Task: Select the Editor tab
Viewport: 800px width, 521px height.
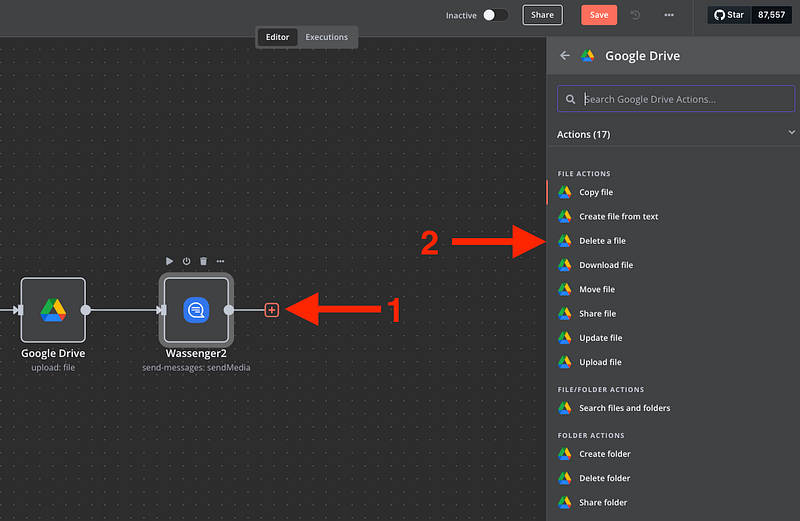Action: click(277, 37)
